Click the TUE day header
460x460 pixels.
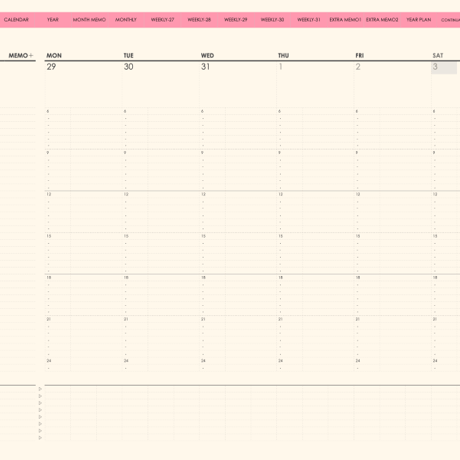(128, 56)
